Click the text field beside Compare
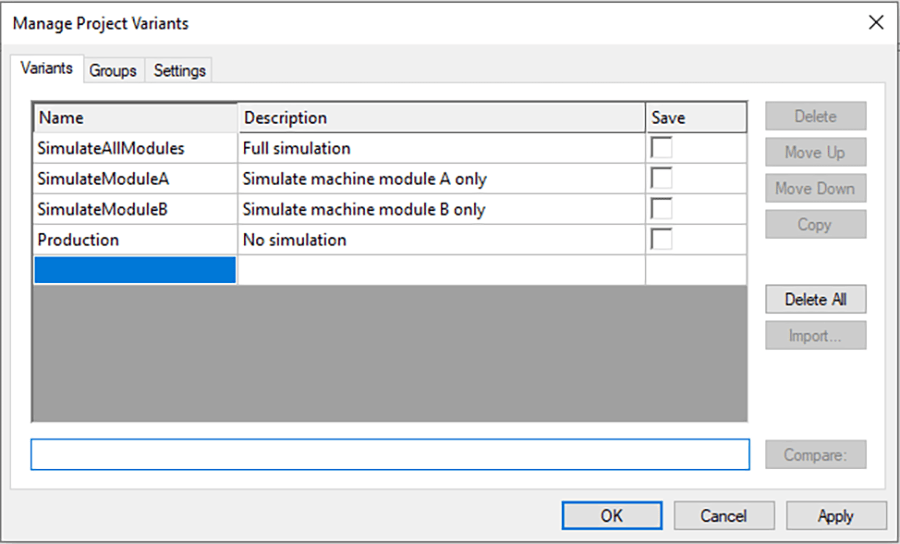 pos(390,454)
